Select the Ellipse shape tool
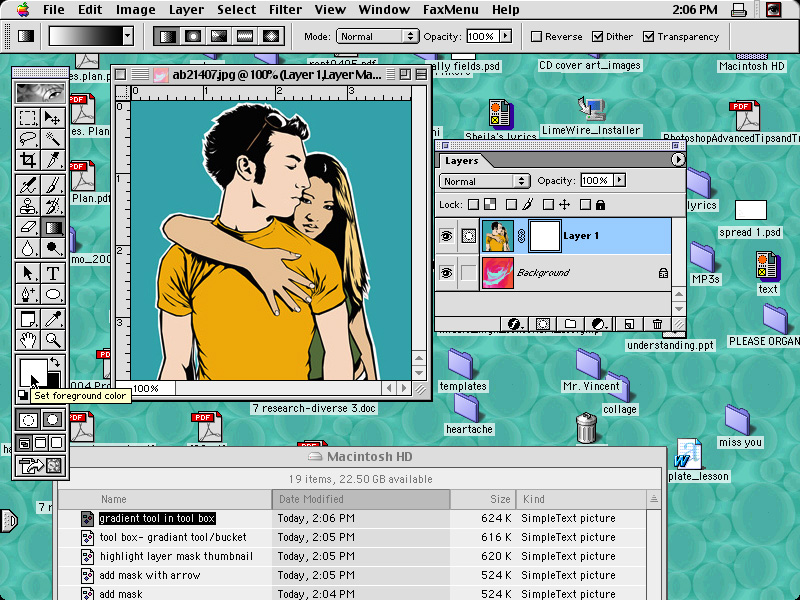Image resolution: width=800 pixels, height=600 pixels. click(53, 294)
